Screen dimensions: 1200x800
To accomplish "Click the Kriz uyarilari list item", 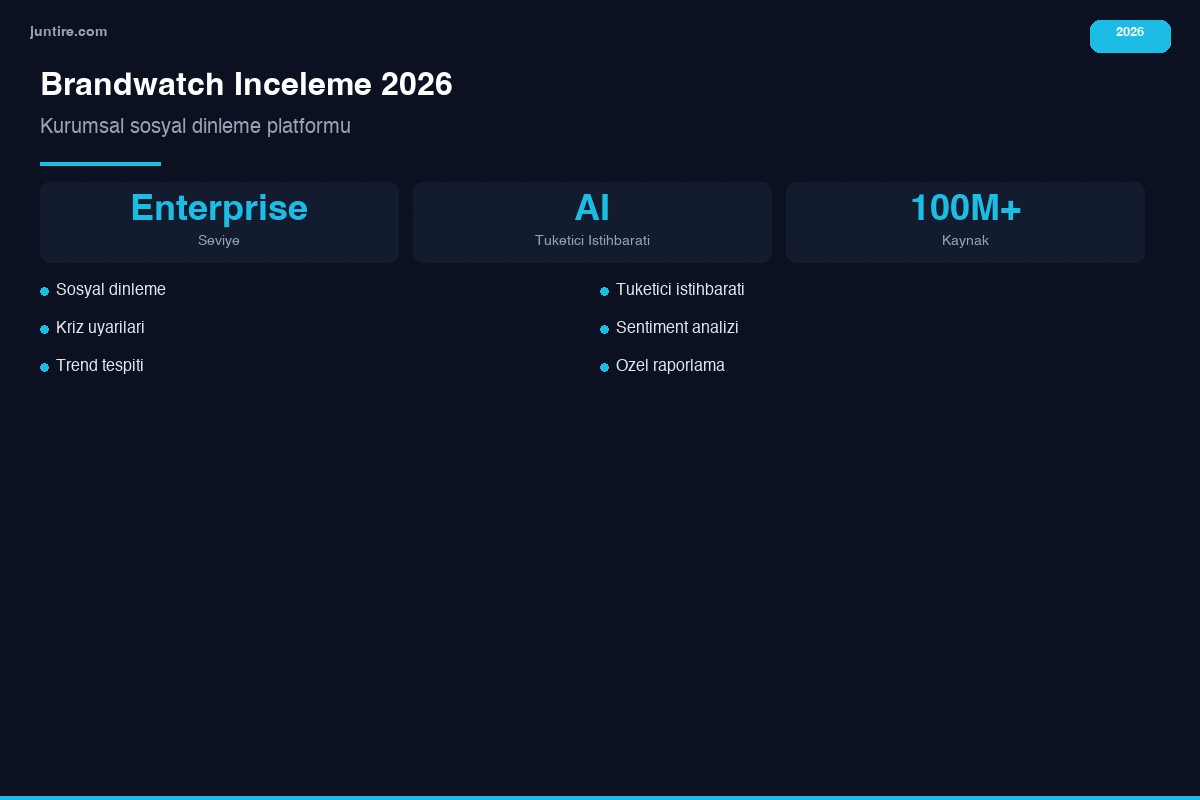I will [92, 328].
